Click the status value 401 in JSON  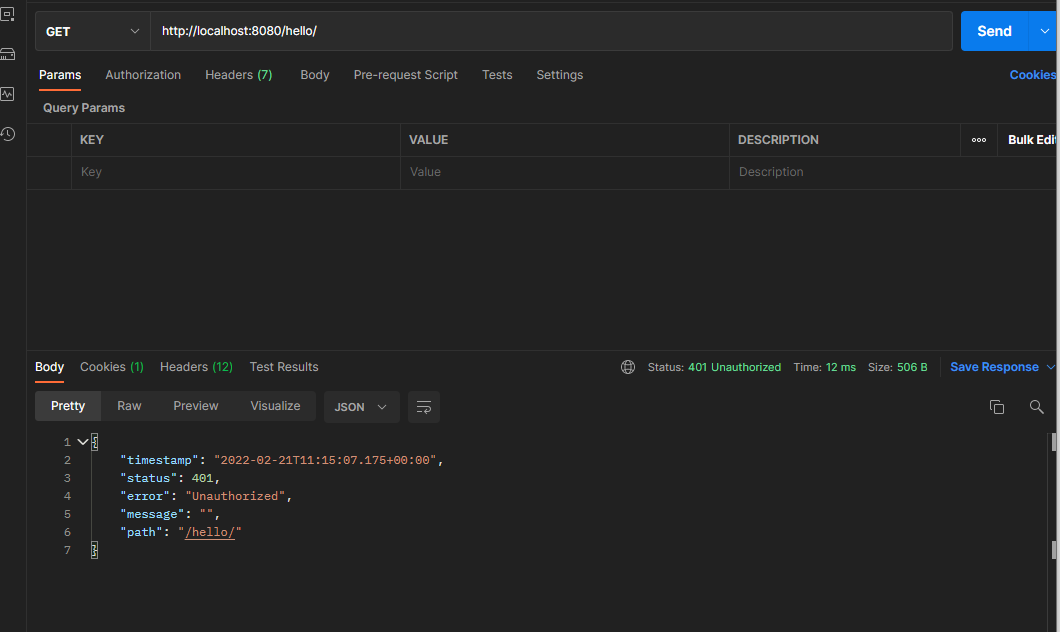[202, 479]
